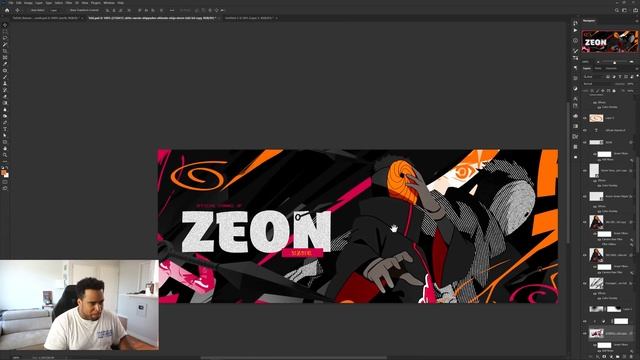
Task: Hide the Layer 2 layer
Action: point(585,118)
